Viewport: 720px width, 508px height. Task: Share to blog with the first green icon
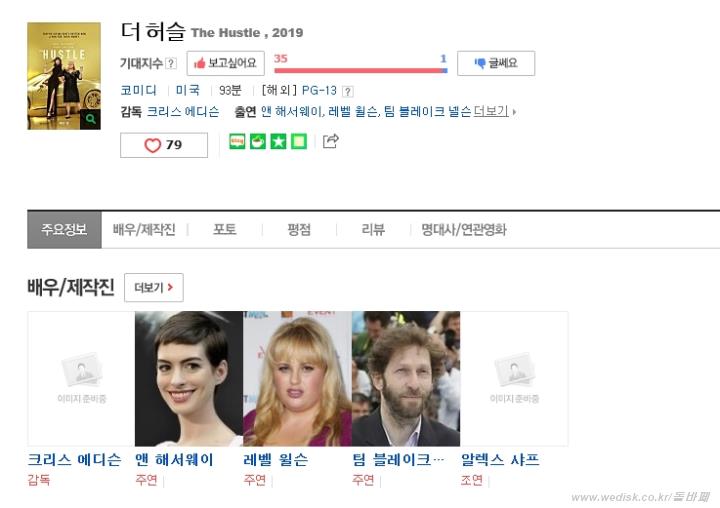(x=237, y=141)
